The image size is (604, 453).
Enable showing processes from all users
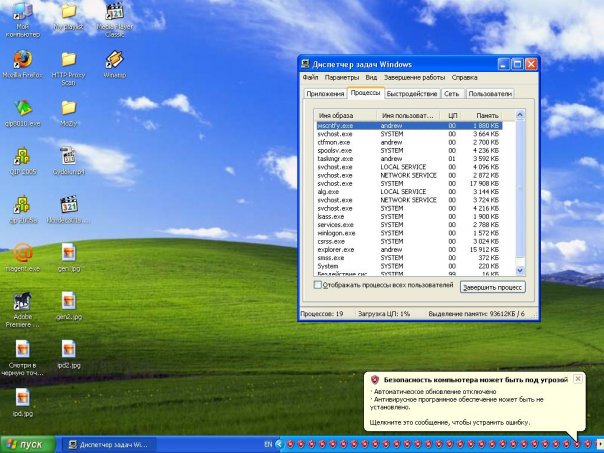[x=319, y=285]
